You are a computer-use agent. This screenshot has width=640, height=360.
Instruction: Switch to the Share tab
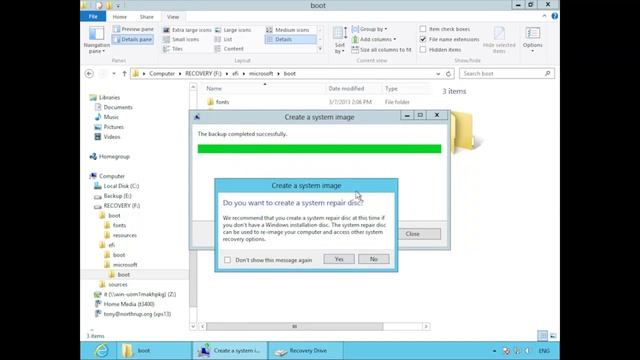[147, 17]
